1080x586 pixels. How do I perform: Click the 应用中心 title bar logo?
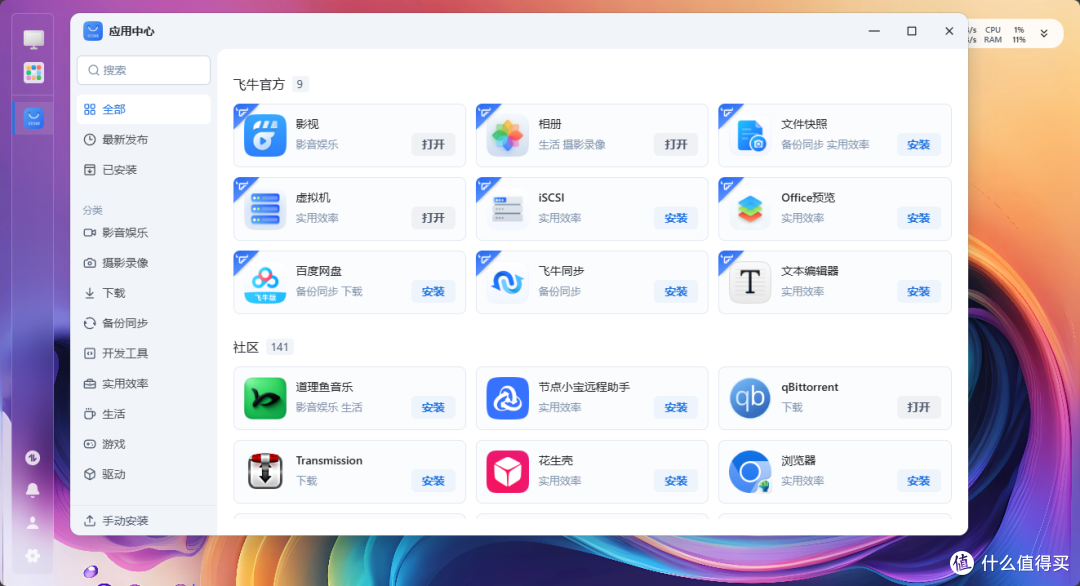tap(93, 31)
